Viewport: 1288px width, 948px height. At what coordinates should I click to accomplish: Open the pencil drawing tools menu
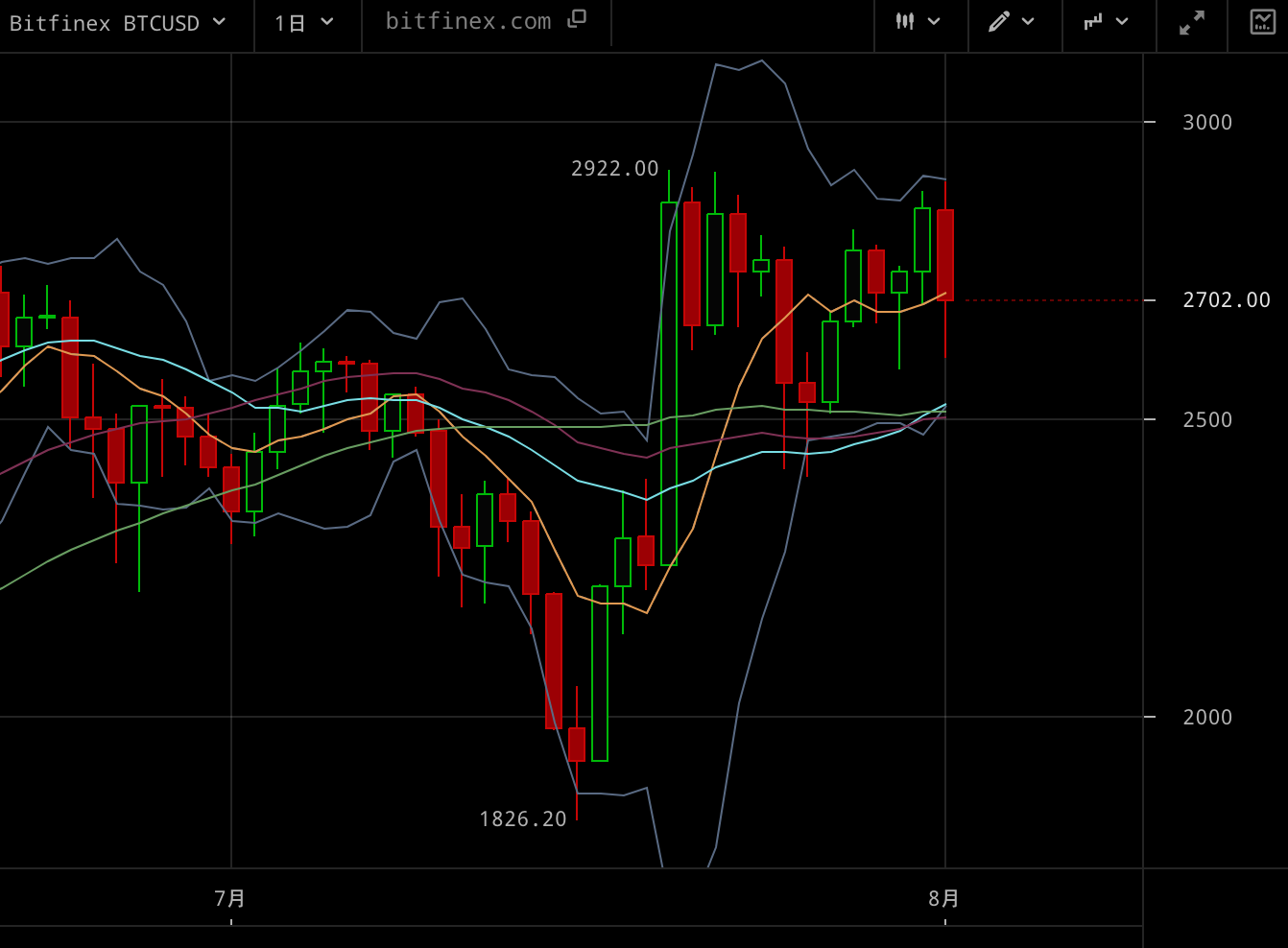1012,22
